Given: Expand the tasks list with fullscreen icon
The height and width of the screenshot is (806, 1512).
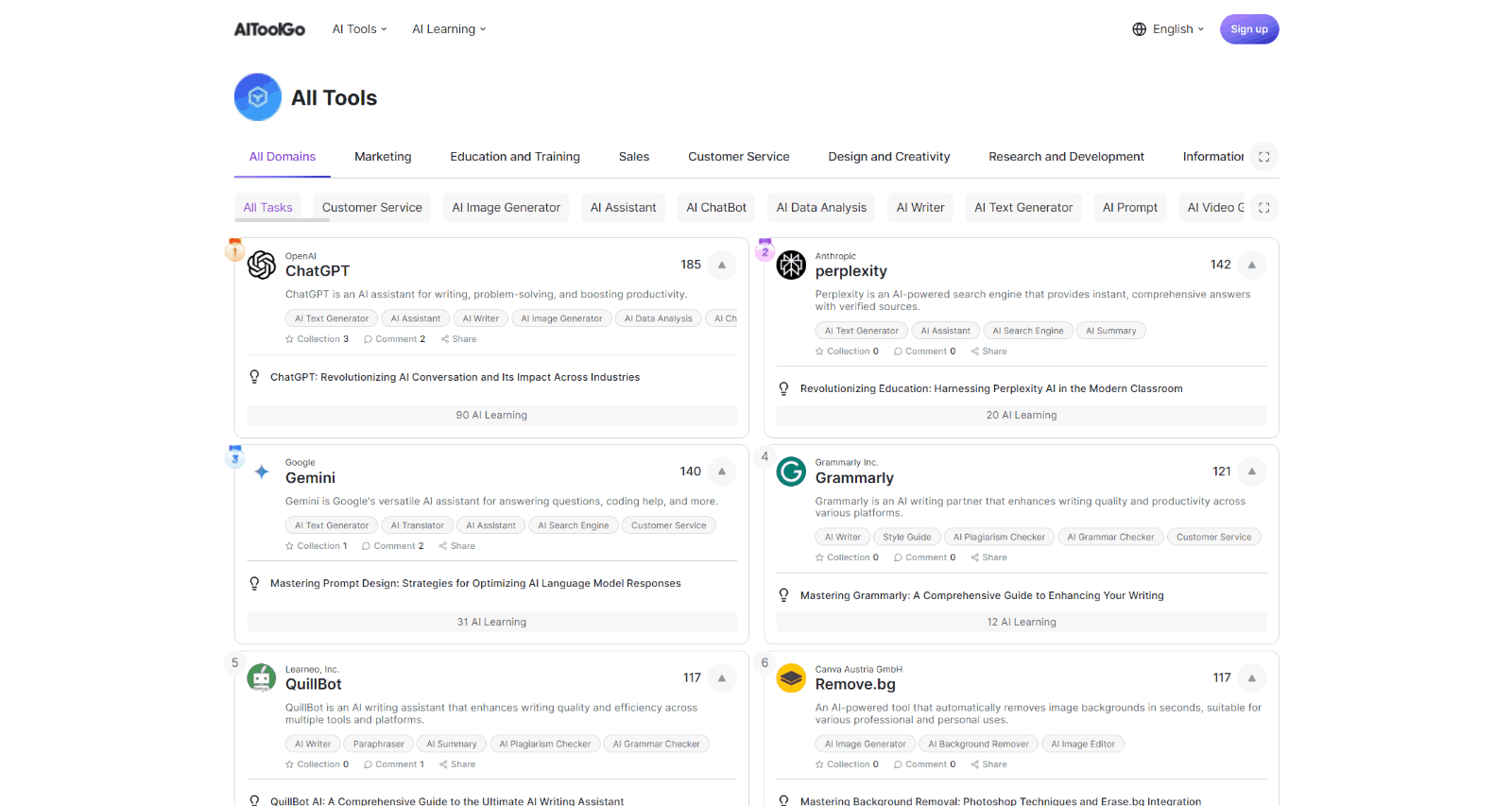Looking at the screenshot, I should coord(1263,208).
